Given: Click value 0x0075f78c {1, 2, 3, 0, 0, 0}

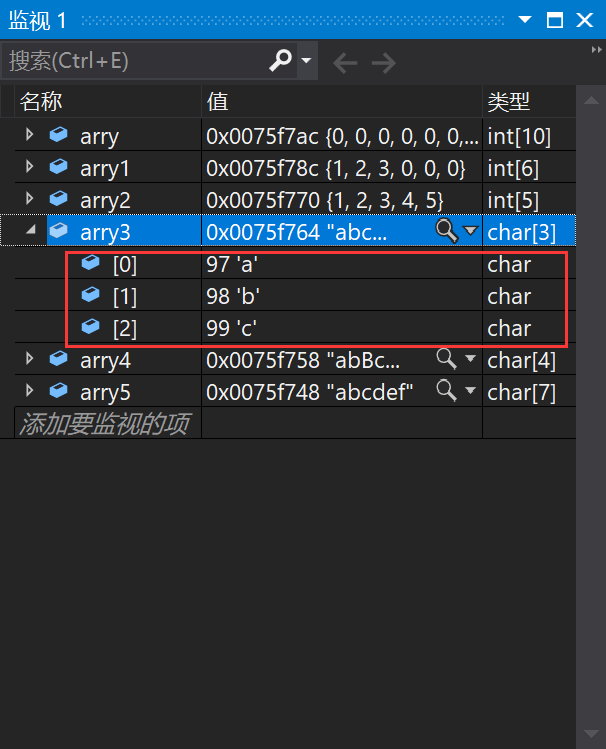Looking at the screenshot, I should (336, 169).
